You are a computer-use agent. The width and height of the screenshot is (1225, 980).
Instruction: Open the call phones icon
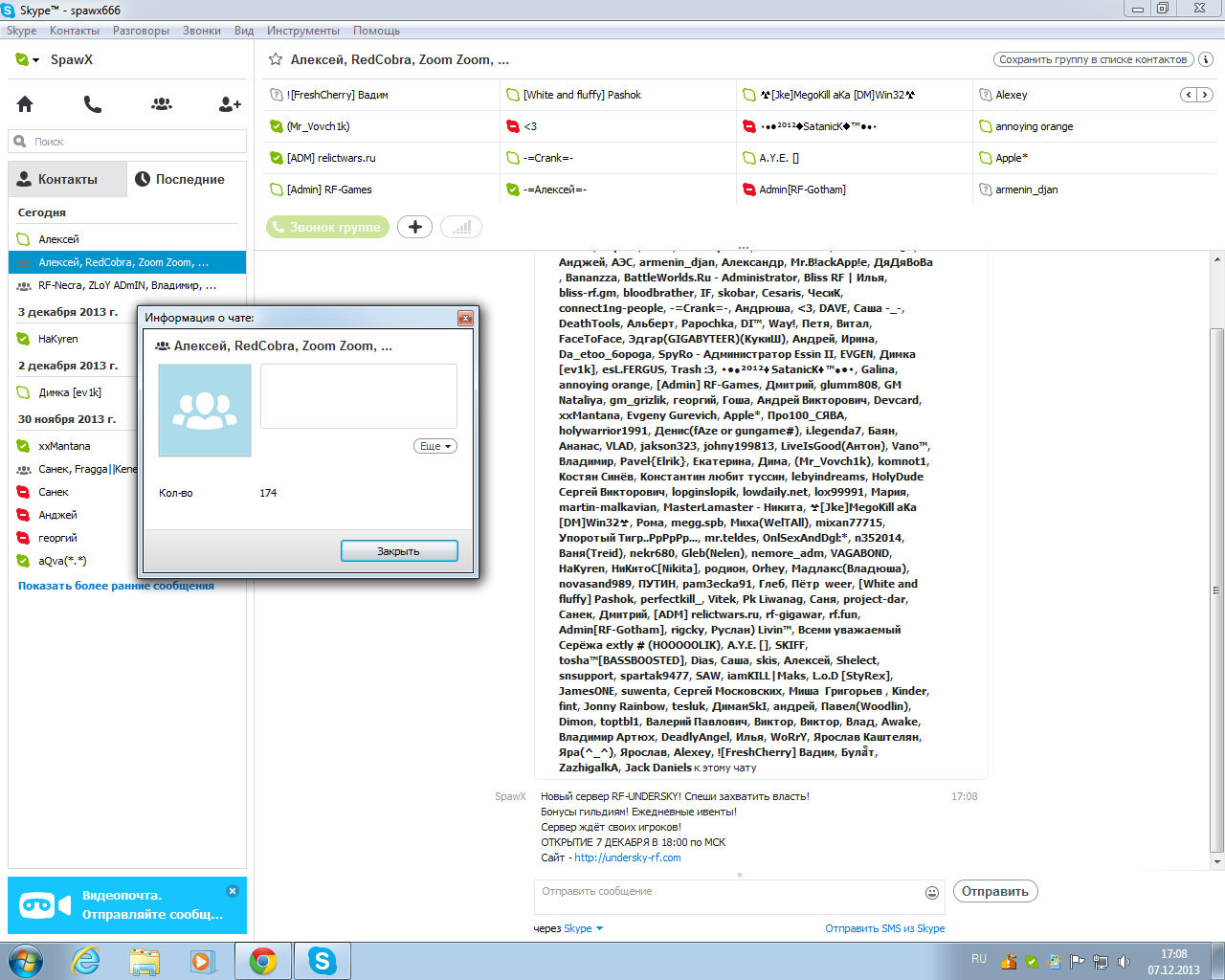point(93,103)
